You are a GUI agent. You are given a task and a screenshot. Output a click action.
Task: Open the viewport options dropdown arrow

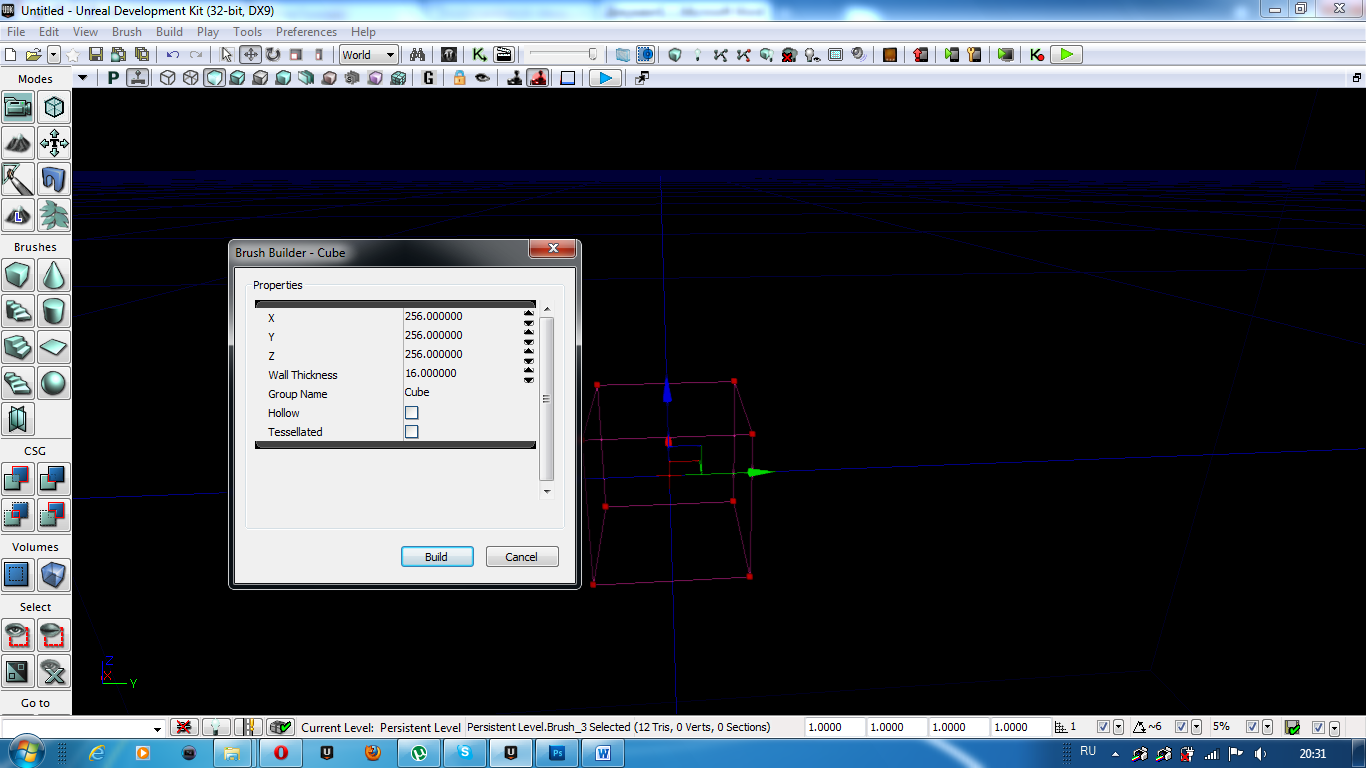tap(83, 78)
